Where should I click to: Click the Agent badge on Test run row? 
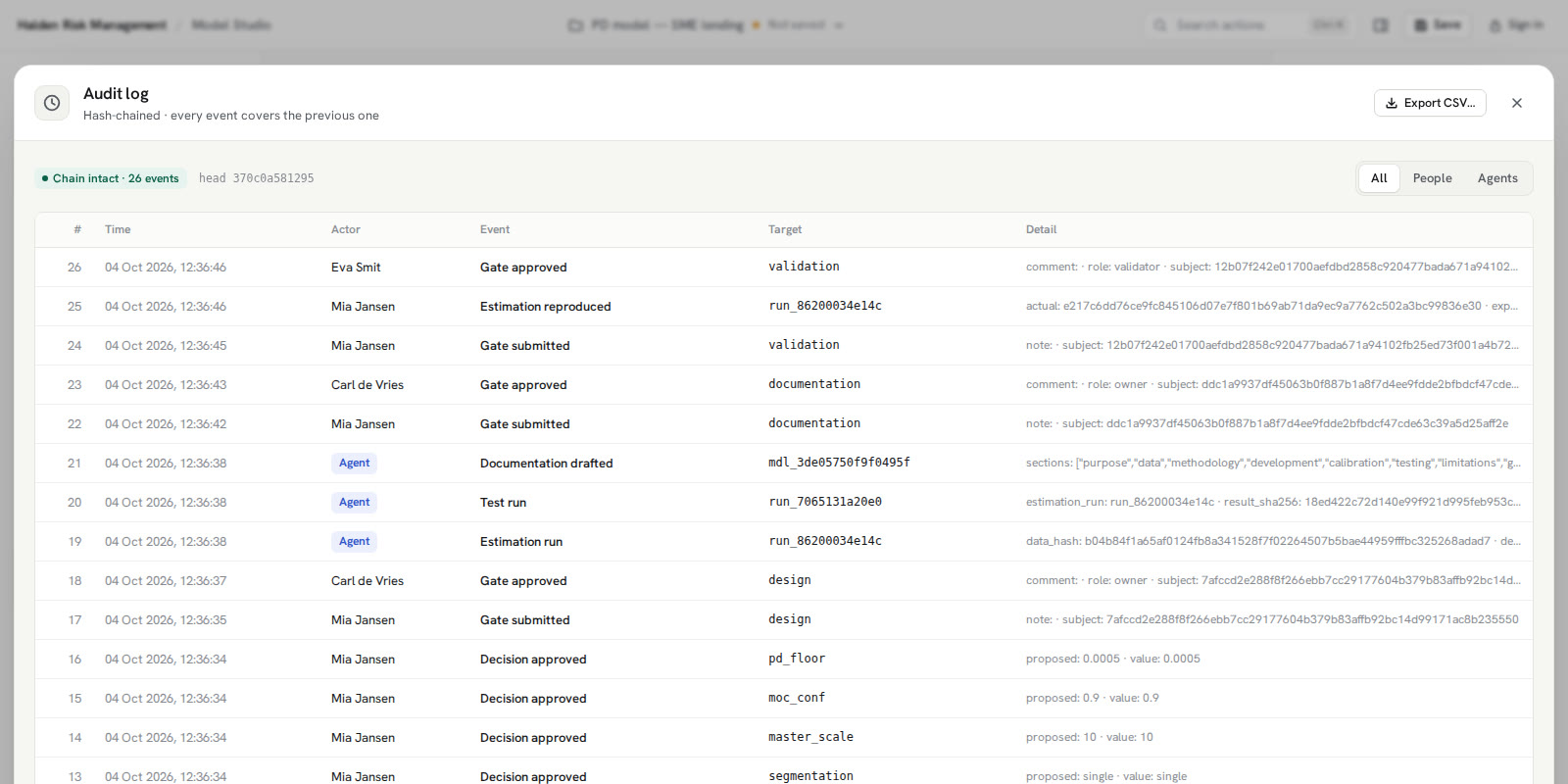354,502
